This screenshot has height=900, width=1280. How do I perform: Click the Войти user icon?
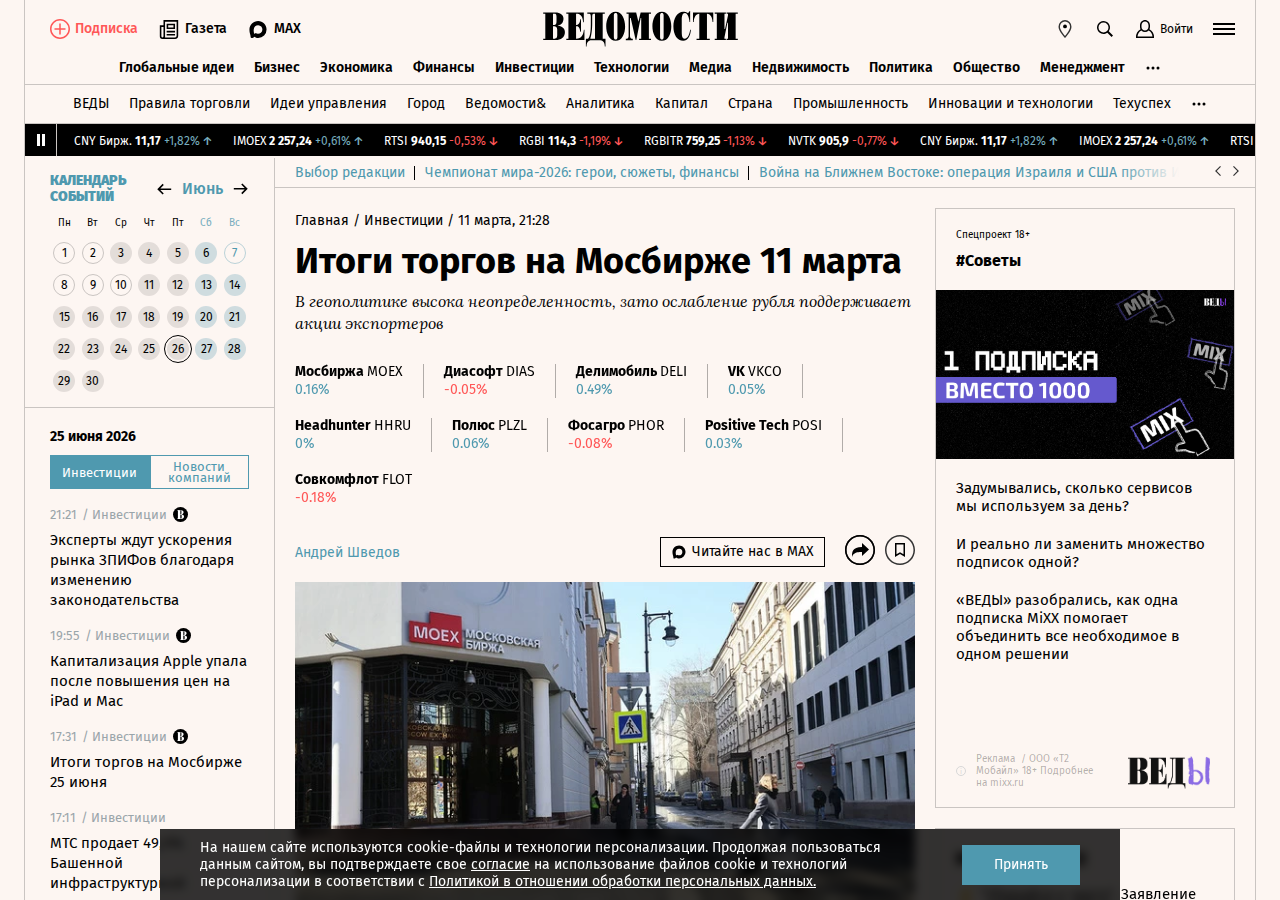point(1145,29)
